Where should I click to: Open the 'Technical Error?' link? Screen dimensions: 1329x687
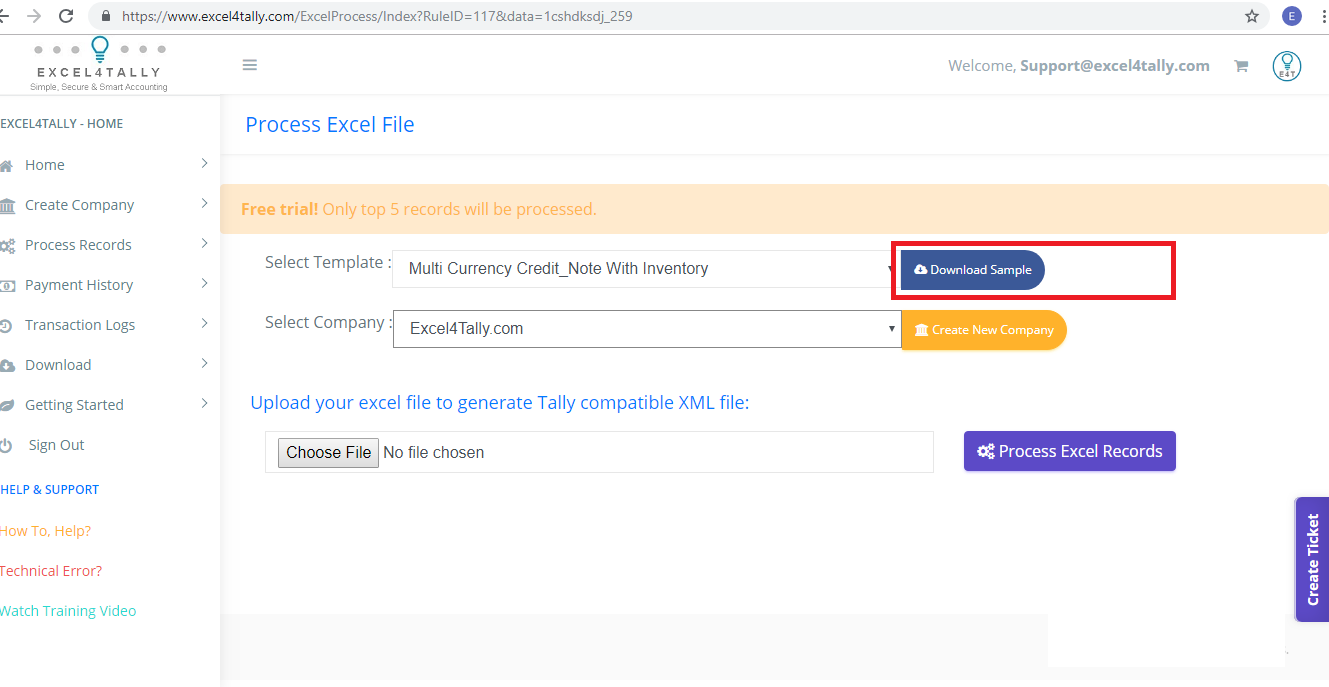click(x=51, y=571)
